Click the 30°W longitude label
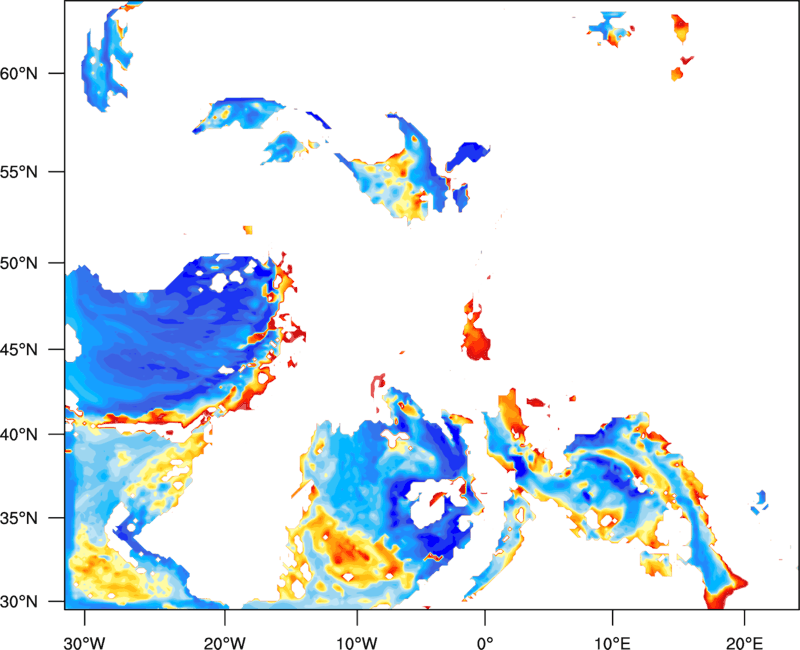Screen dimensions: 800x650 (x=84, y=643)
